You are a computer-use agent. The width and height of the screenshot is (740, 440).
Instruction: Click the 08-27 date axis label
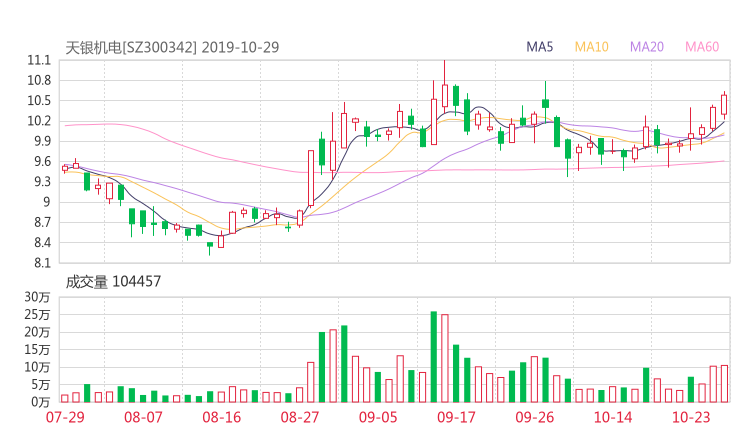(x=300, y=417)
